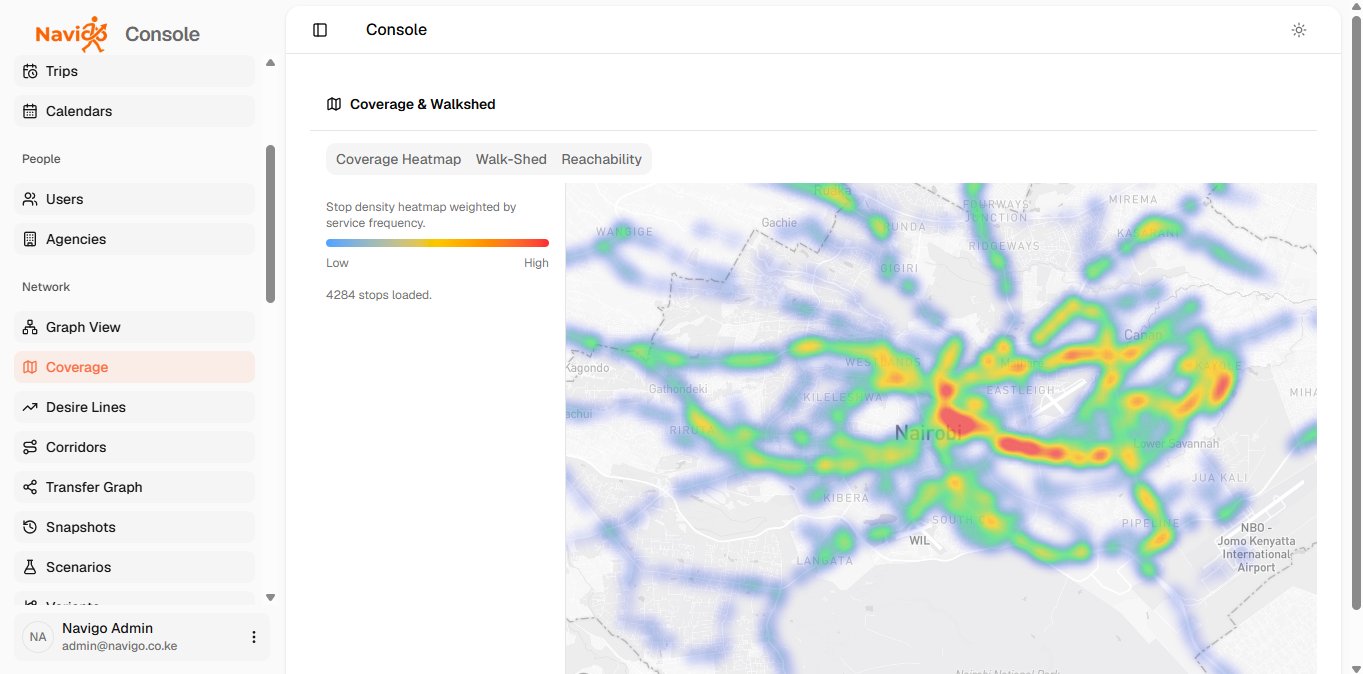The height and width of the screenshot is (674, 1363).
Task: Click the Scenarios flask icon
Action: click(30, 567)
